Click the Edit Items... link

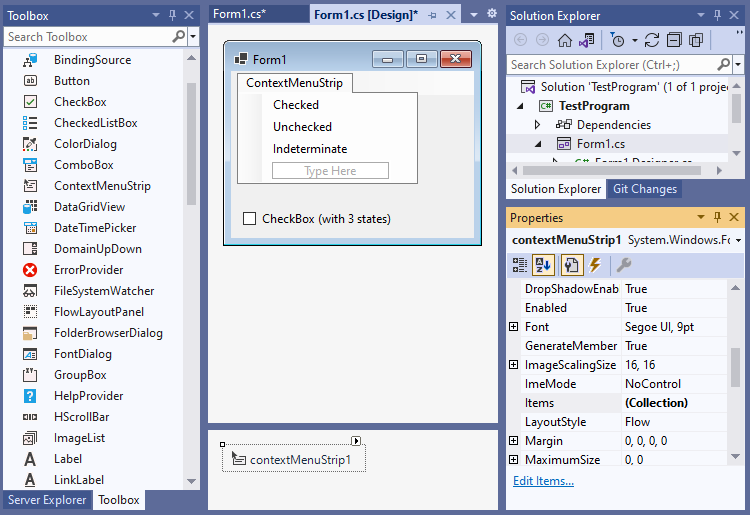543,481
